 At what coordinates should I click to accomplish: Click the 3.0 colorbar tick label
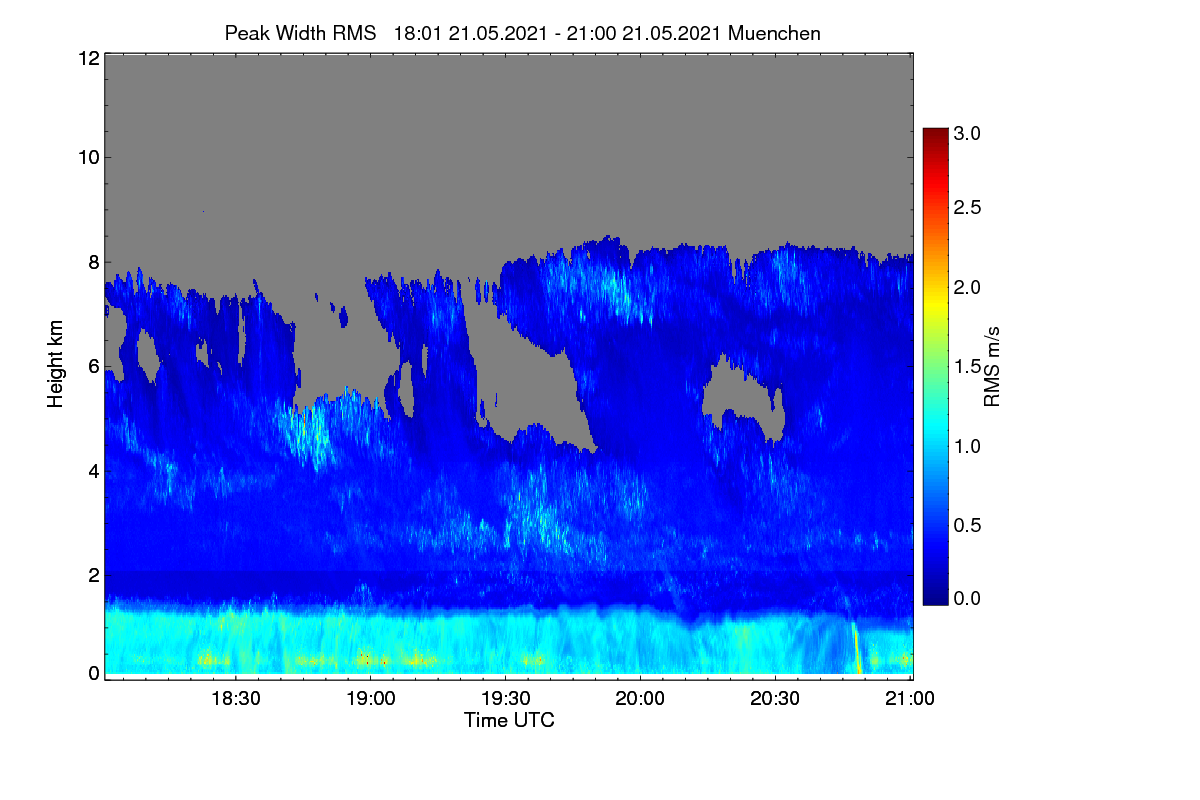[967, 132]
